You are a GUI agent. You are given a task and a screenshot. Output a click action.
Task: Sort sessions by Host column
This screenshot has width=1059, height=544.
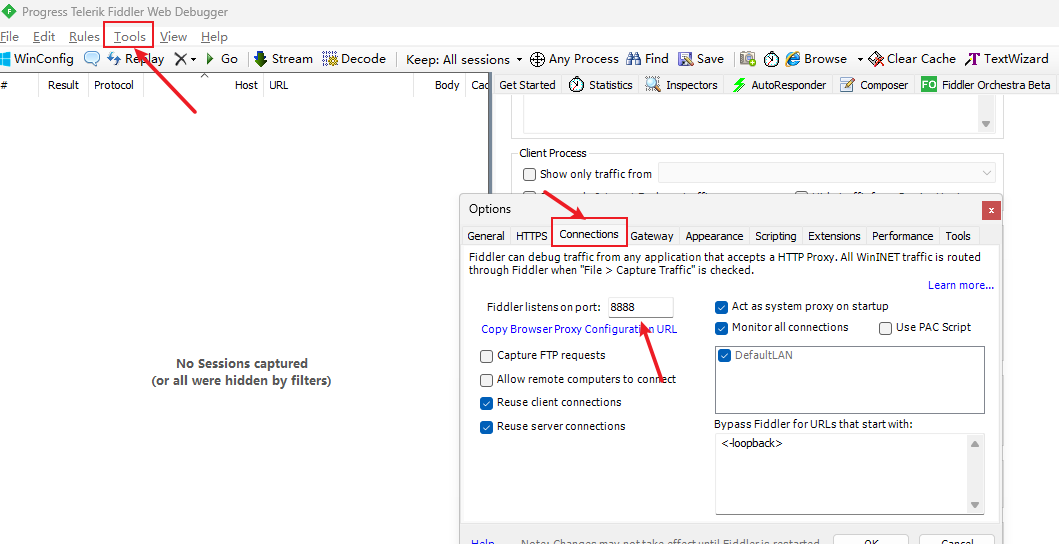point(203,85)
